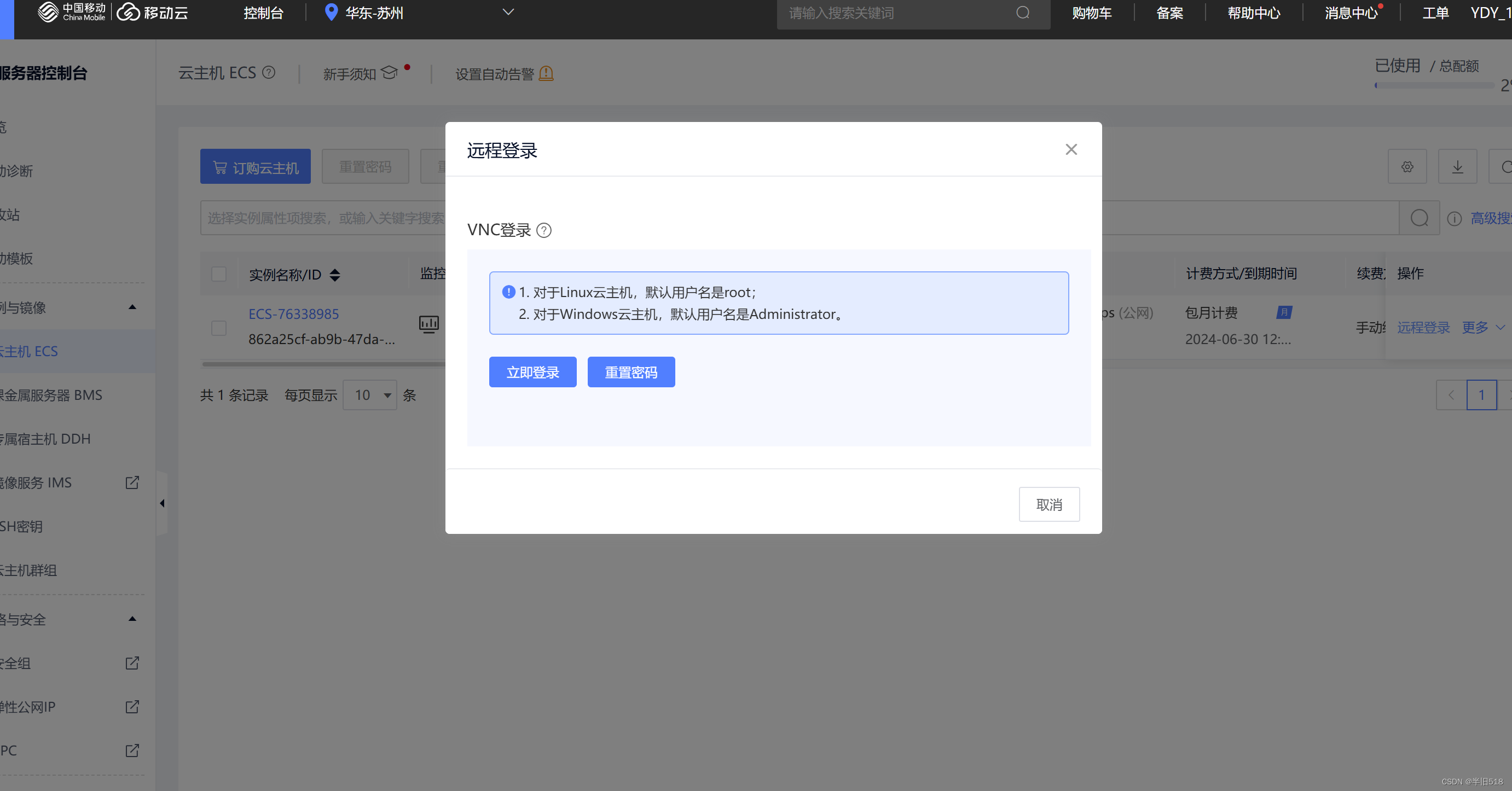Click the 设置自动告警 warning bell icon
The width and height of the screenshot is (1512, 791).
click(x=547, y=73)
